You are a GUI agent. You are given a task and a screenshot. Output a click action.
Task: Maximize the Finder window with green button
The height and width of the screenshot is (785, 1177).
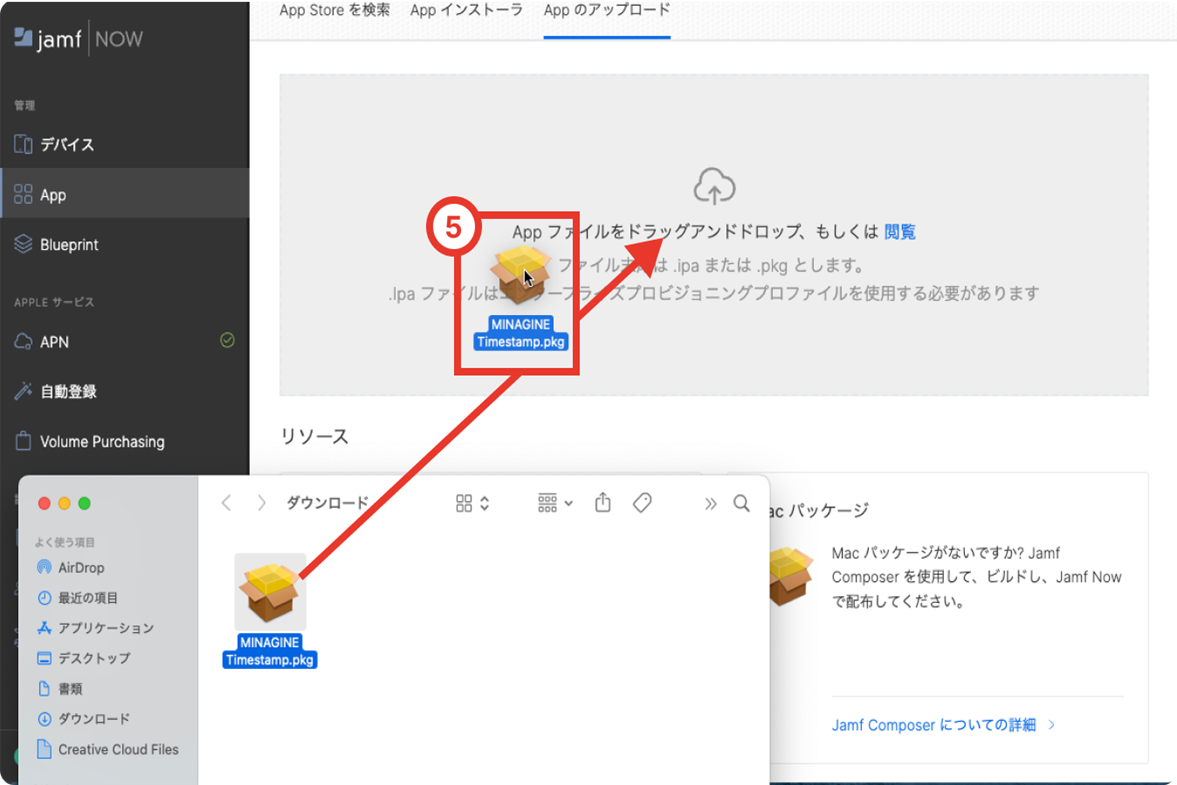pos(85,504)
